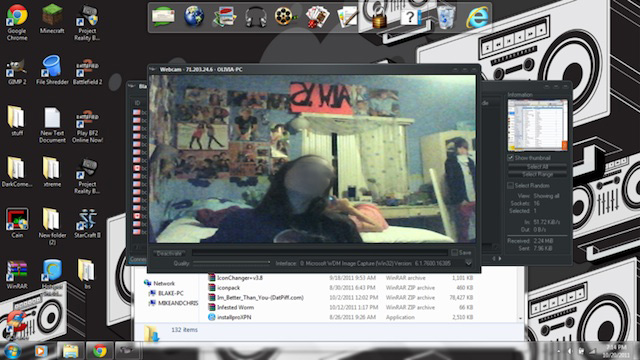Image resolution: width=640 pixels, height=360 pixels.
Task: Switch to Google Chrome on the taskbar
Action: coord(99,351)
